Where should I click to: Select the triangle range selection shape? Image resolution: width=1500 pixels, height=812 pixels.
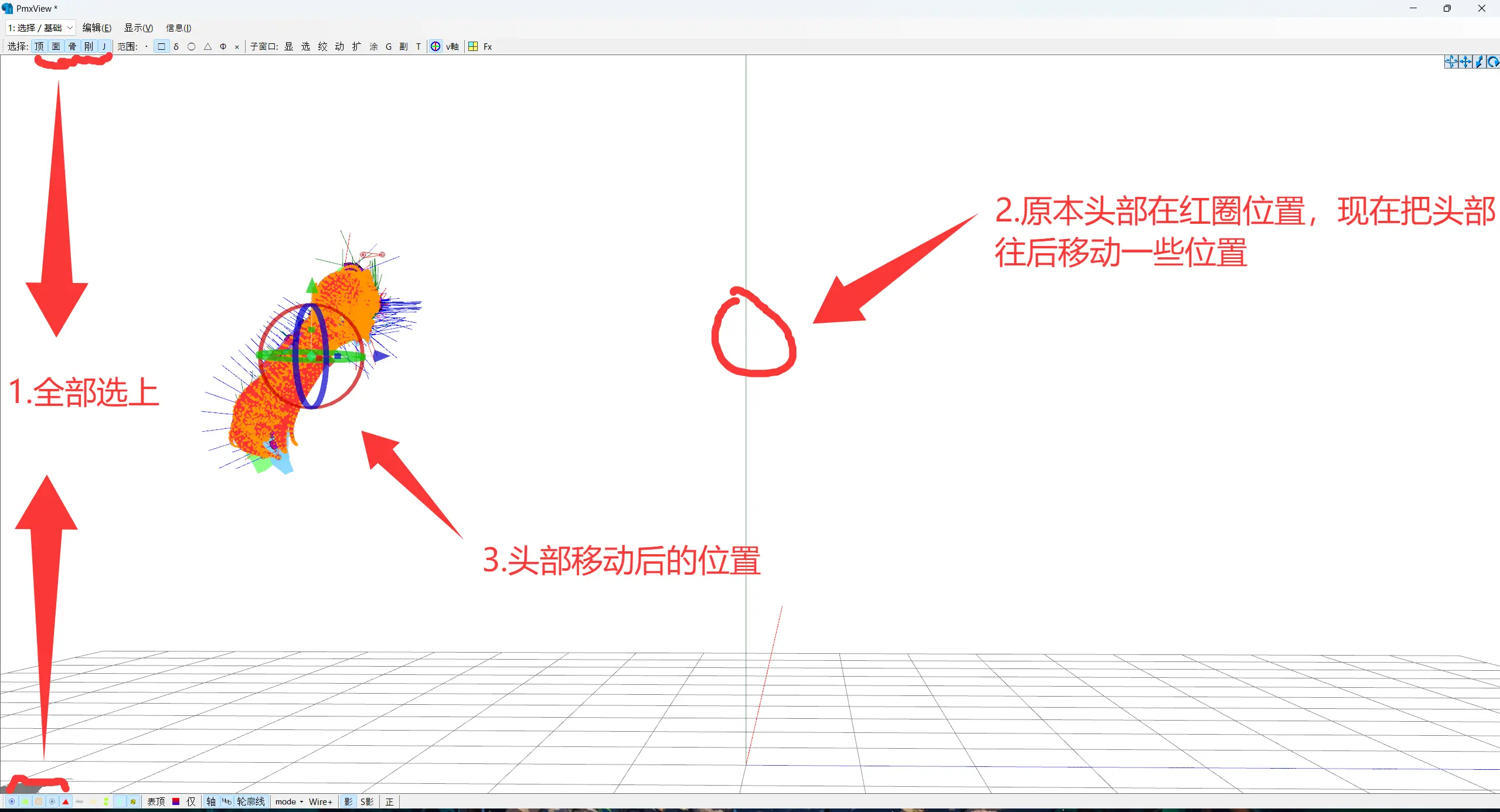pos(208,46)
